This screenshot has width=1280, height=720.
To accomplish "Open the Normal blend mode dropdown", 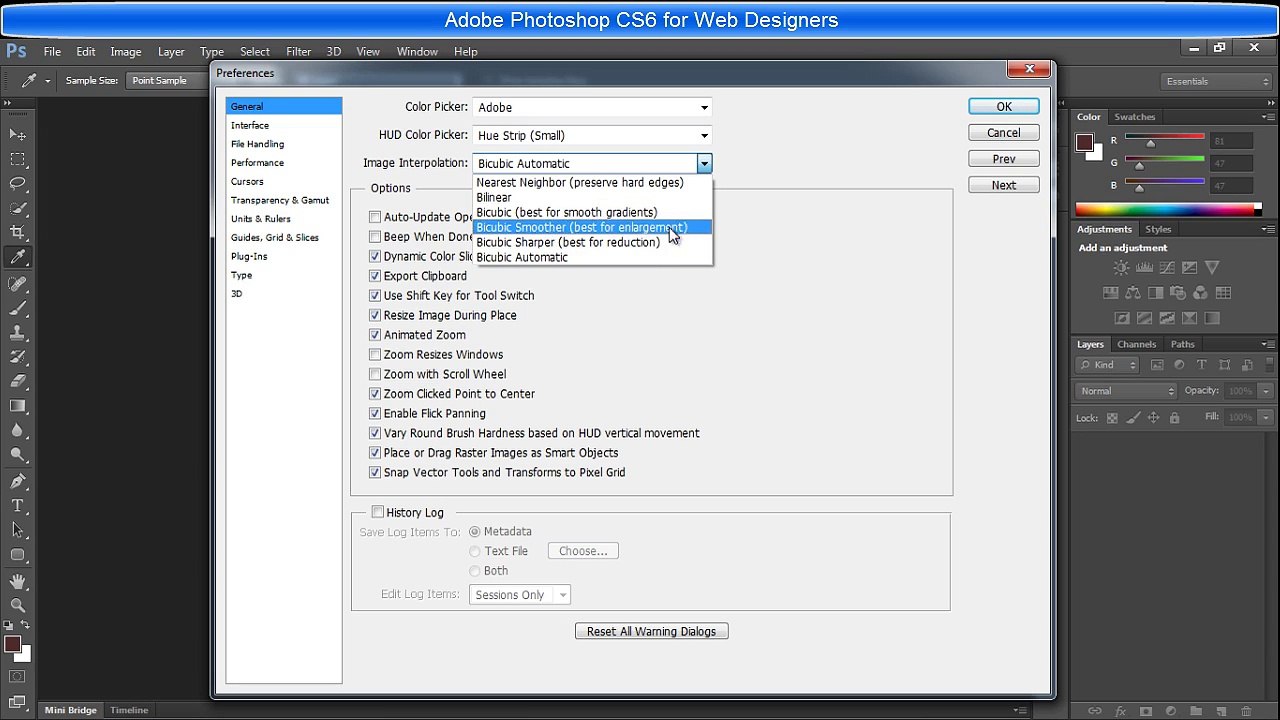I will click(x=1126, y=391).
